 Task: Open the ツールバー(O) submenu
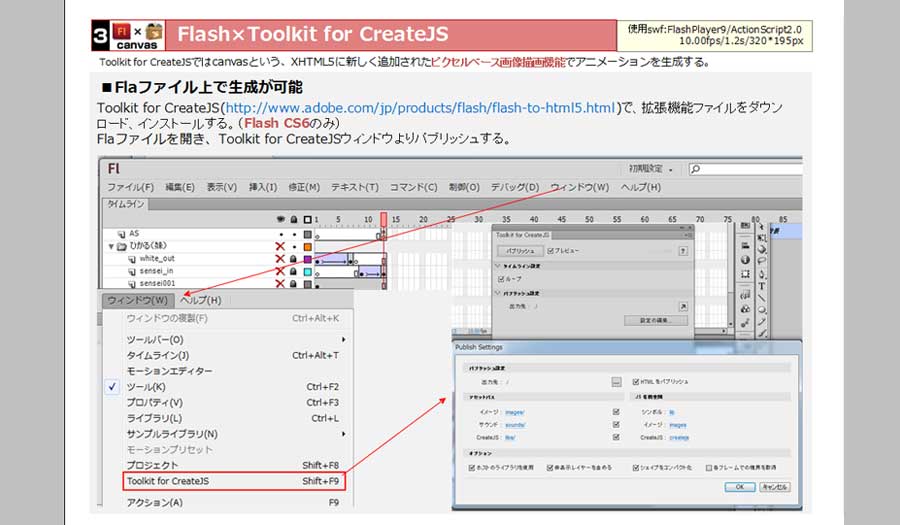point(155,340)
